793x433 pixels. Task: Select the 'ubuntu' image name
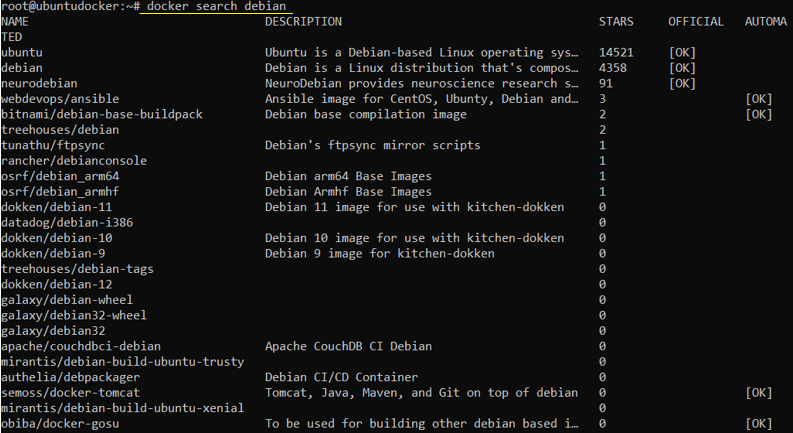[22, 53]
